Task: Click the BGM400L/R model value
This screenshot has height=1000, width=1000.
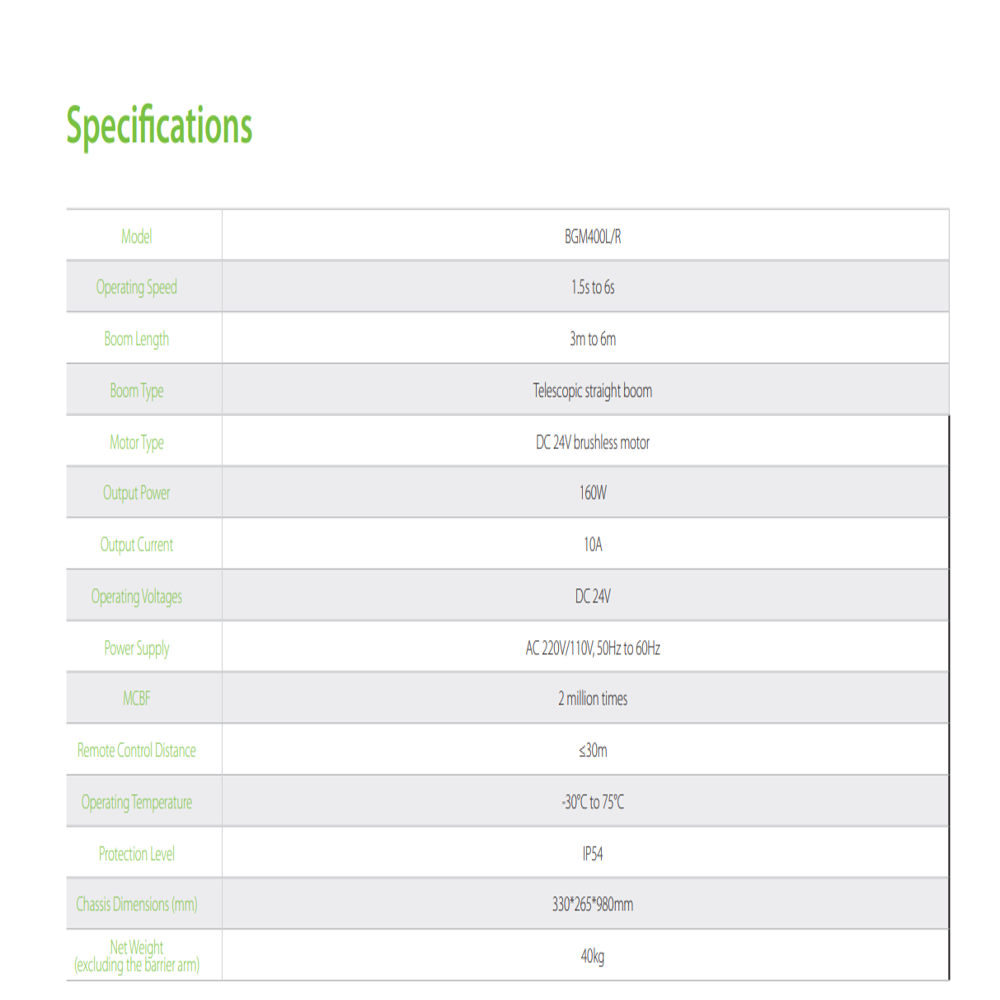Action: 592,237
